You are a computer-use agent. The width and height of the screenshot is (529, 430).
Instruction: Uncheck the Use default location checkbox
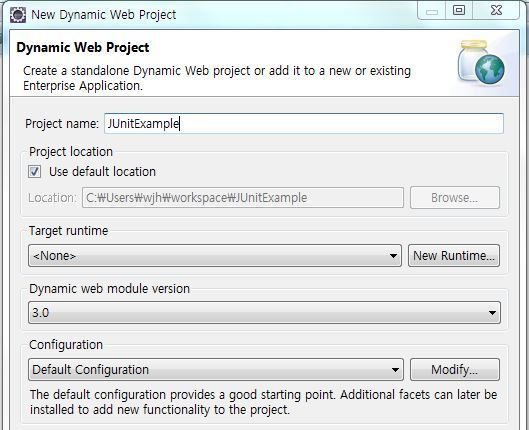(x=34, y=171)
